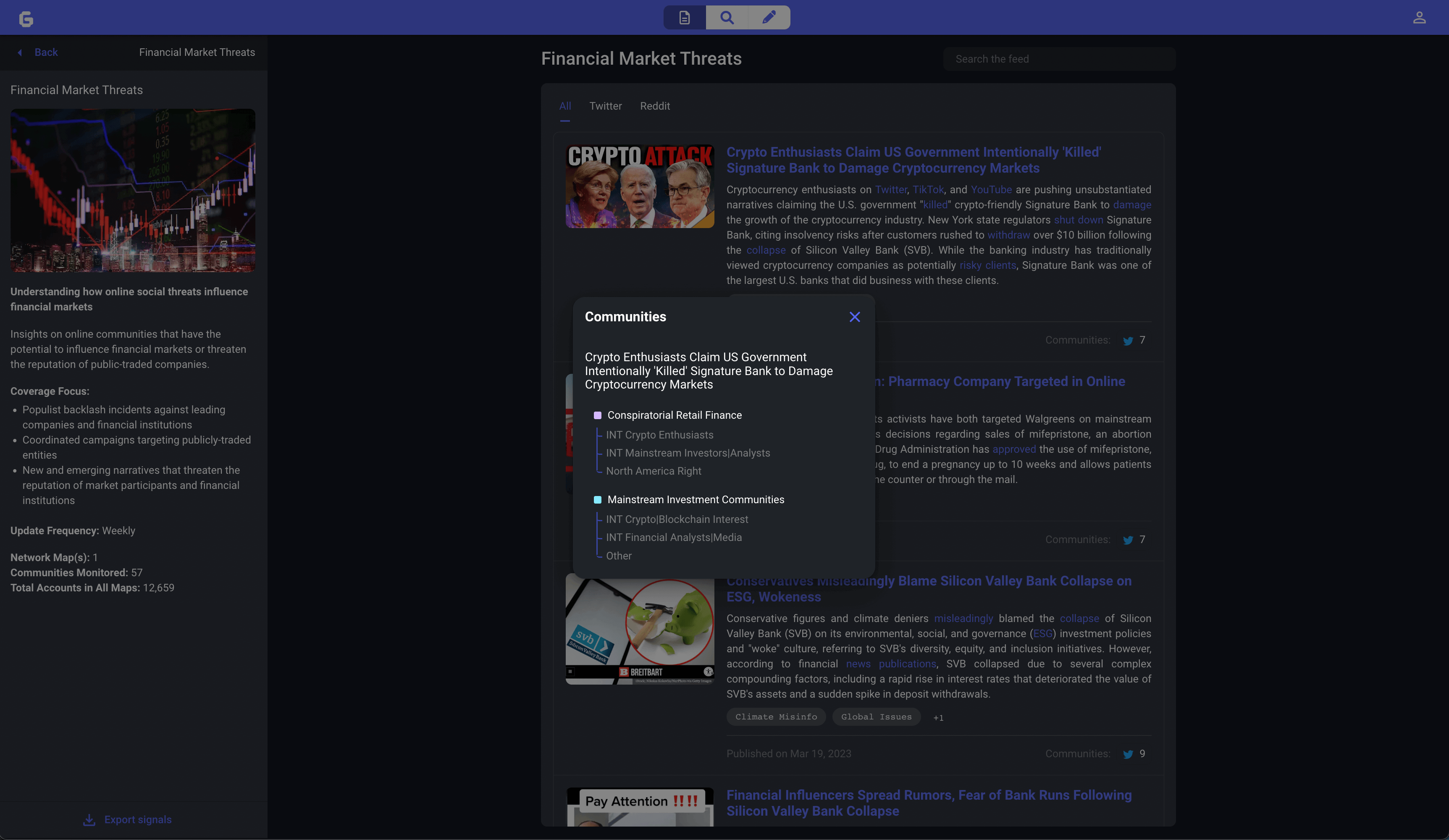Click 'Update Frequency: Weekly' text
This screenshot has height=840, width=1449.
click(x=72, y=531)
